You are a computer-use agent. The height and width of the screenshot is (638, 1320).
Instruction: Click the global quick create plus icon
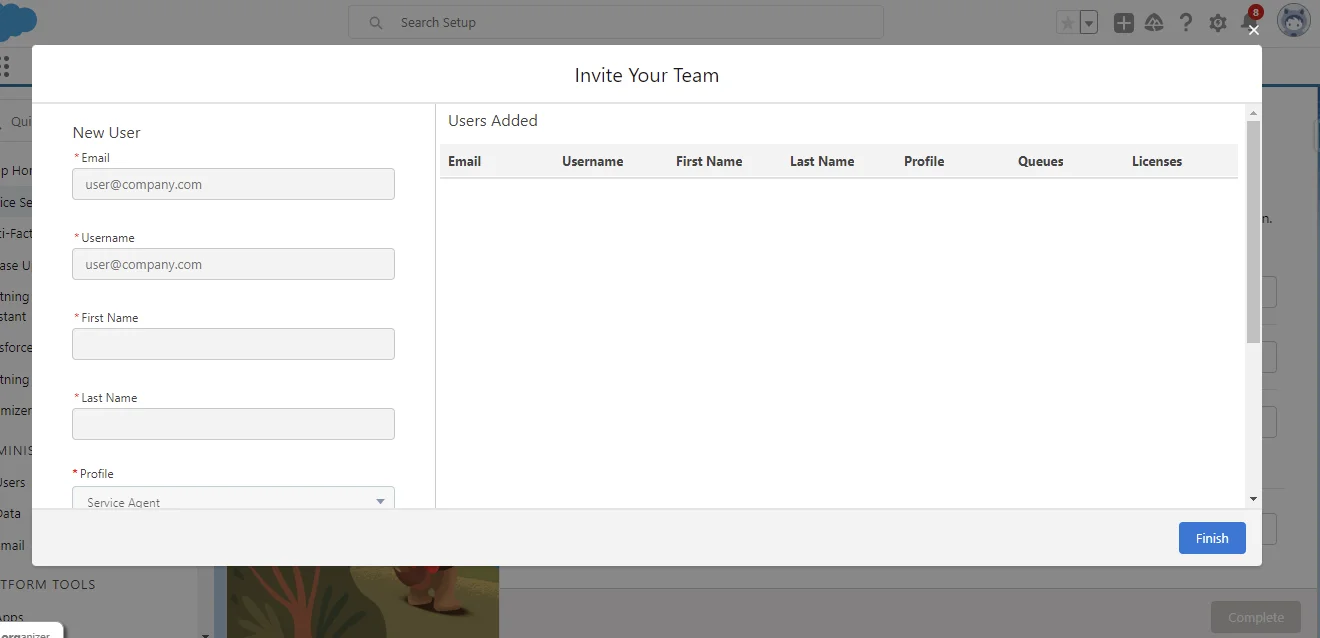(1122, 21)
